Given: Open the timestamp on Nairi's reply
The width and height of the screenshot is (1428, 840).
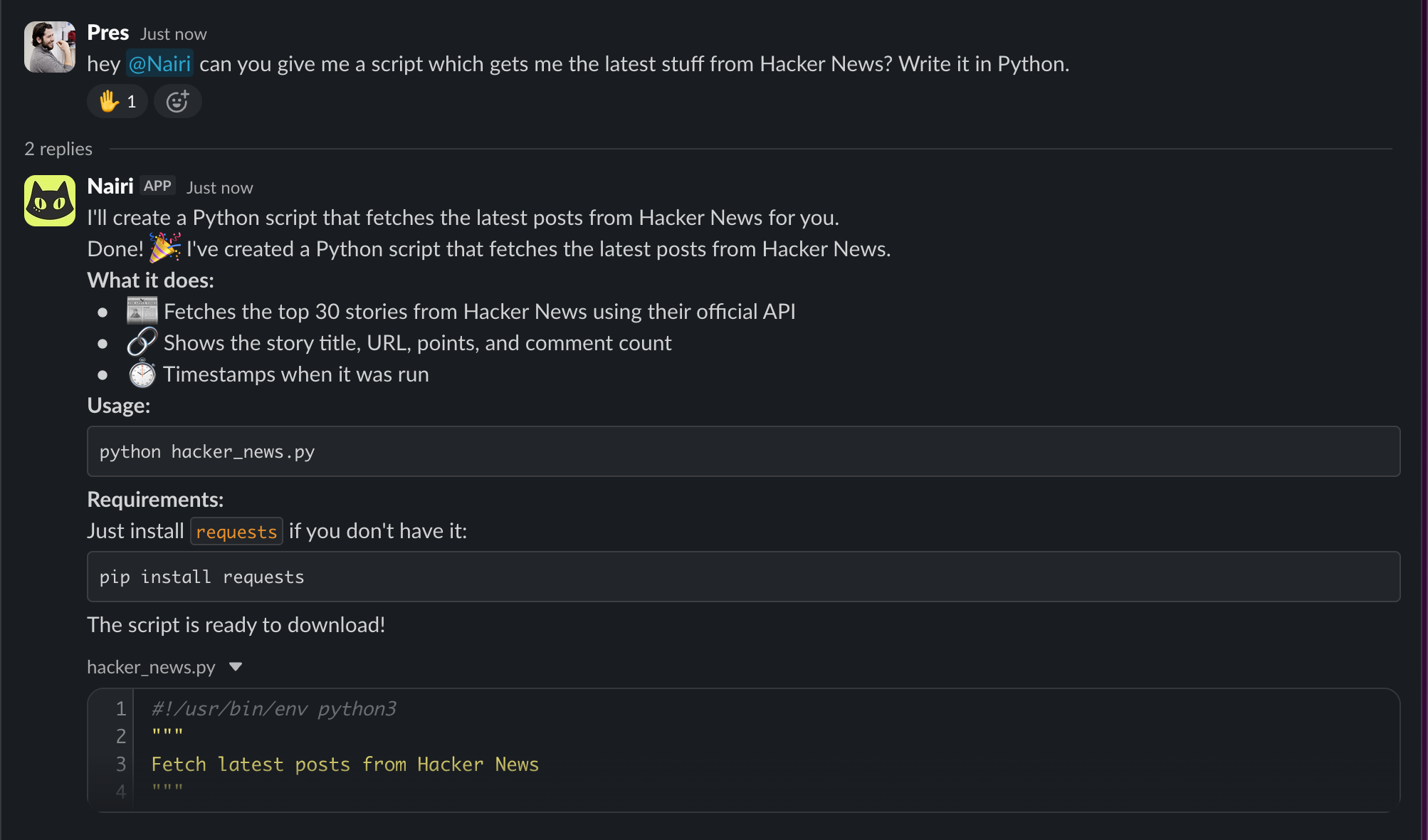Looking at the screenshot, I should point(220,188).
